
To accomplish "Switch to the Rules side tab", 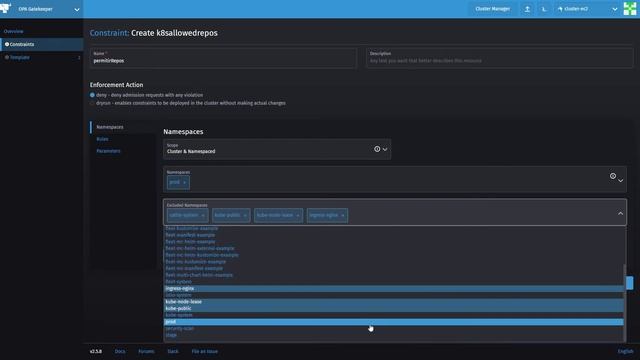I will (x=102, y=139).
